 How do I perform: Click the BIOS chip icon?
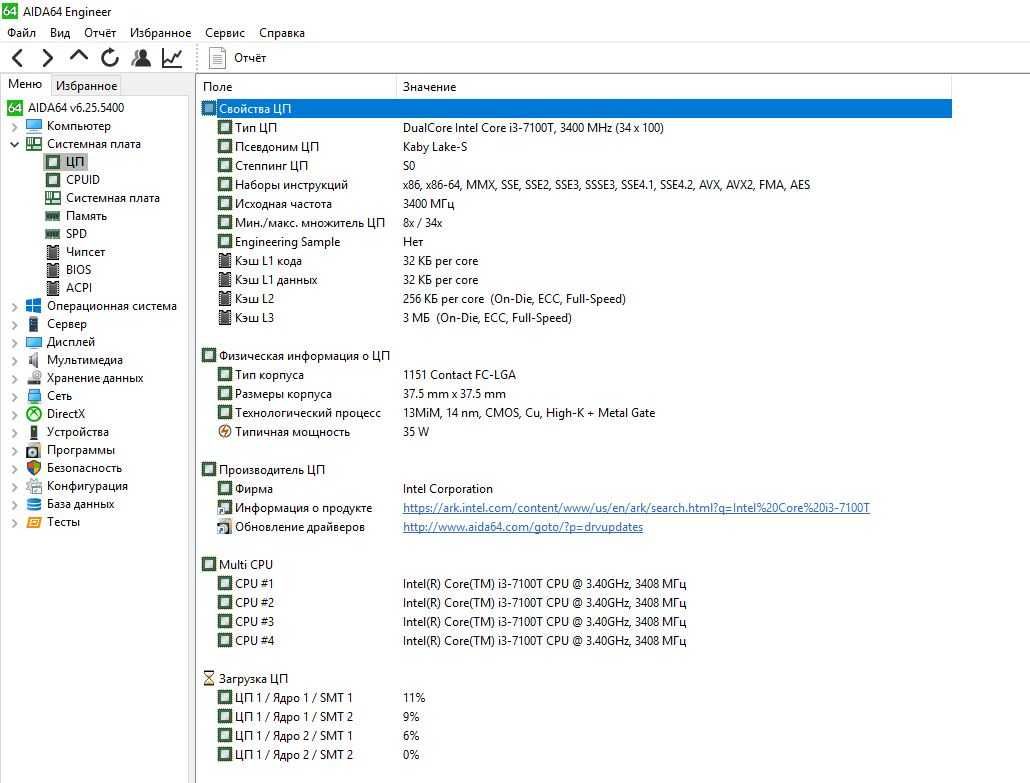(53, 269)
